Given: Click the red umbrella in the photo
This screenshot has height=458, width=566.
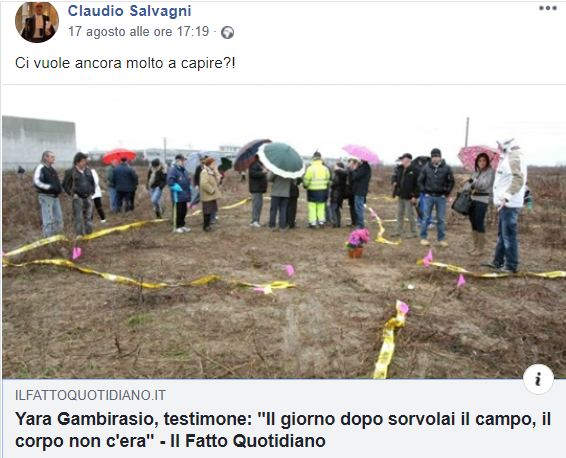Looking at the screenshot, I should (x=119, y=156).
